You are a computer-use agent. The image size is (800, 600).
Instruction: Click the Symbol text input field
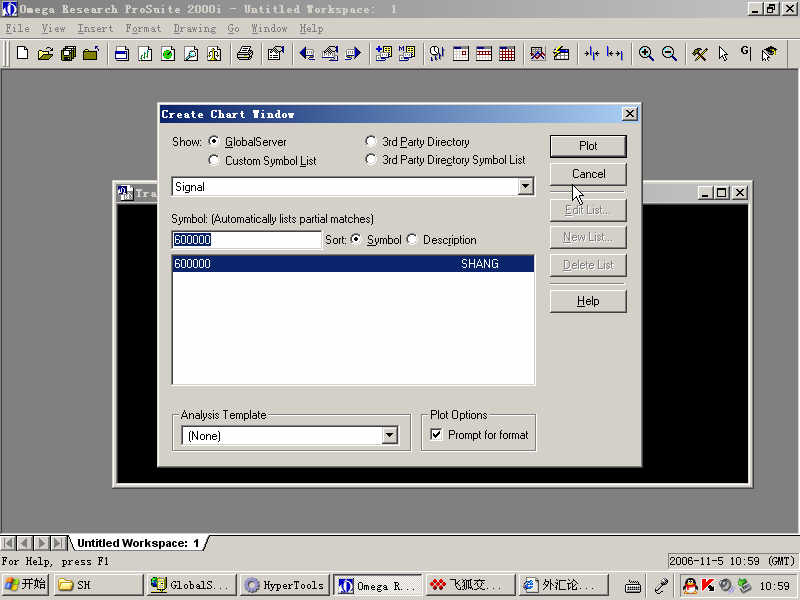245,240
